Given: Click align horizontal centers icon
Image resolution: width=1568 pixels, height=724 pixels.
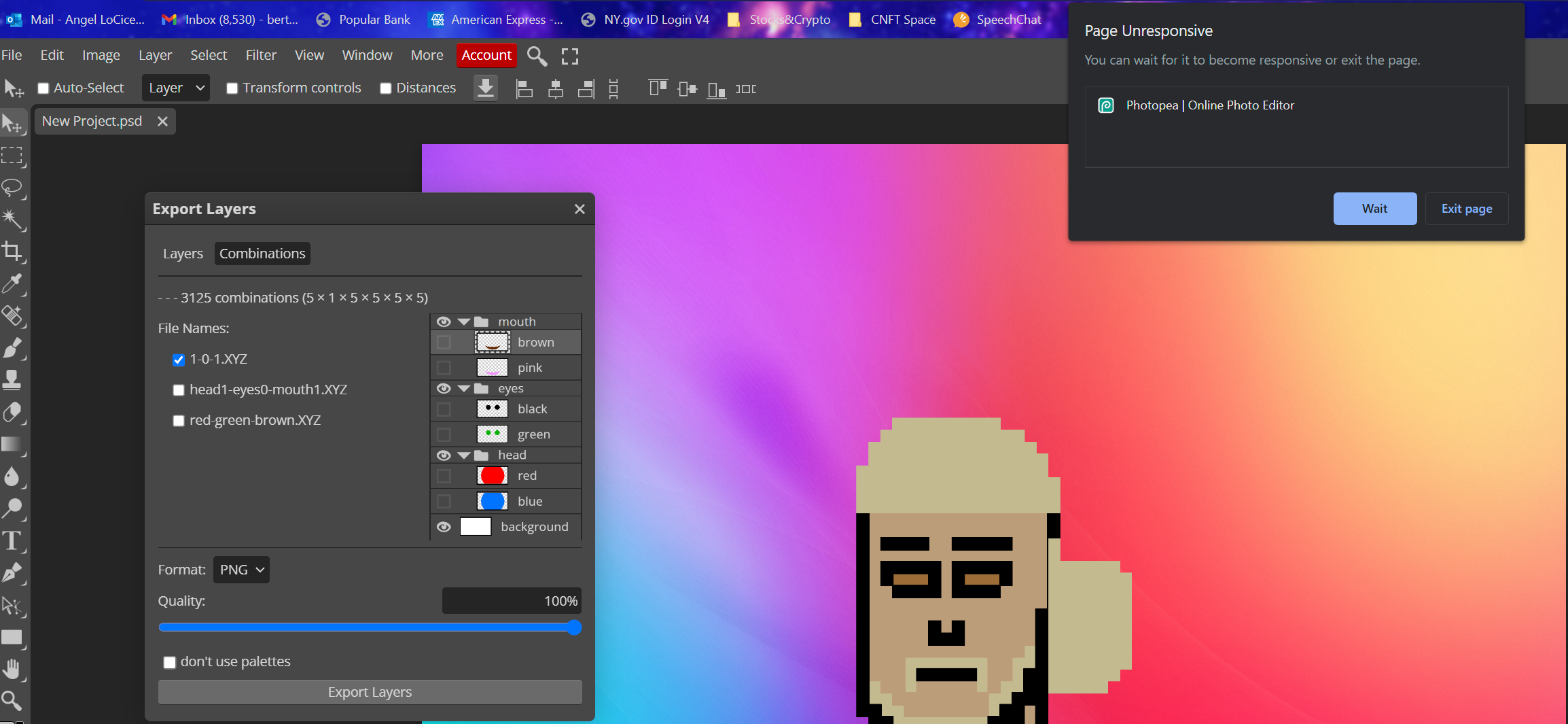Looking at the screenshot, I should [556, 89].
